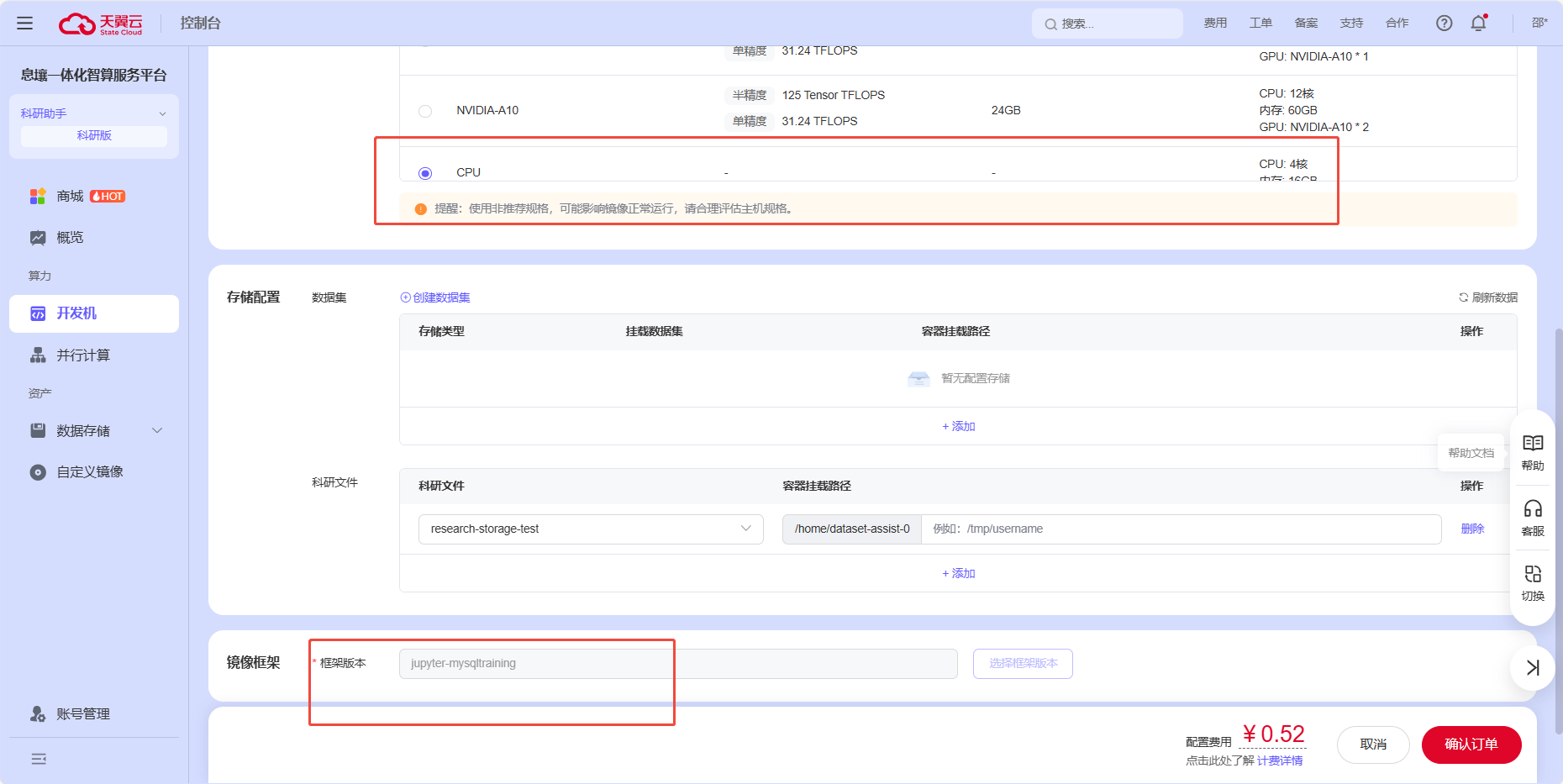Click the 科研版 tag

[x=94, y=136]
